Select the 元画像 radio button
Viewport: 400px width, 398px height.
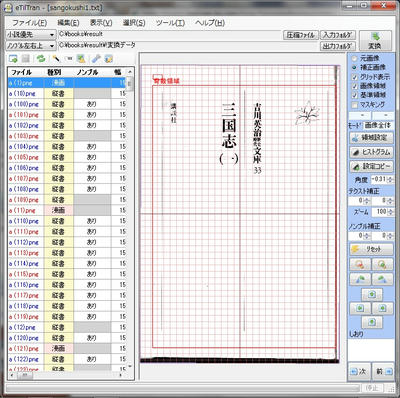(x=354, y=58)
